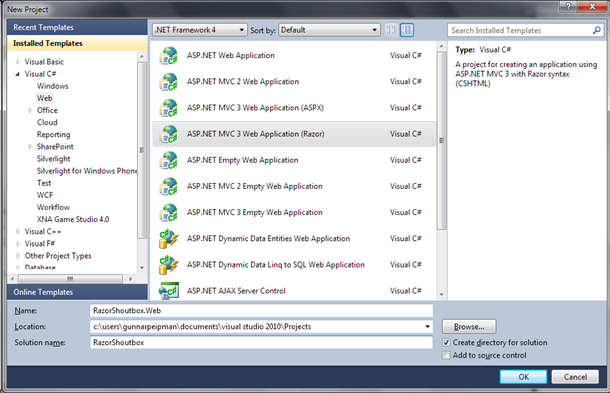Click the tree vertical scroll up arrow
This screenshot has width=610, height=393.
click(x=142, y=57)
